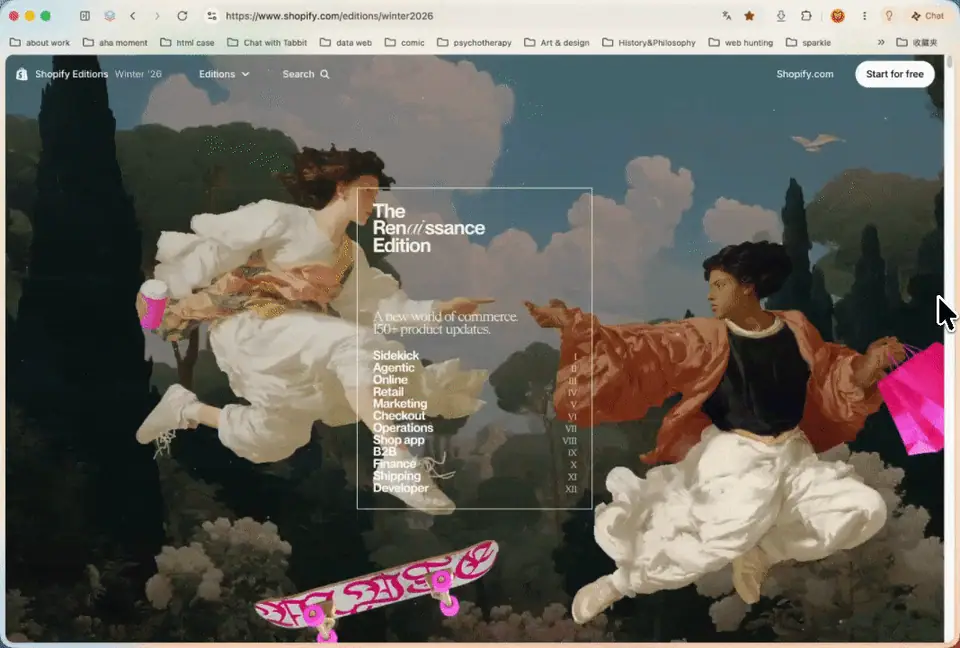The height and width of the screenshot is (648, 960).
Task: Jump to the Online section
Action: tap(390, 380)
